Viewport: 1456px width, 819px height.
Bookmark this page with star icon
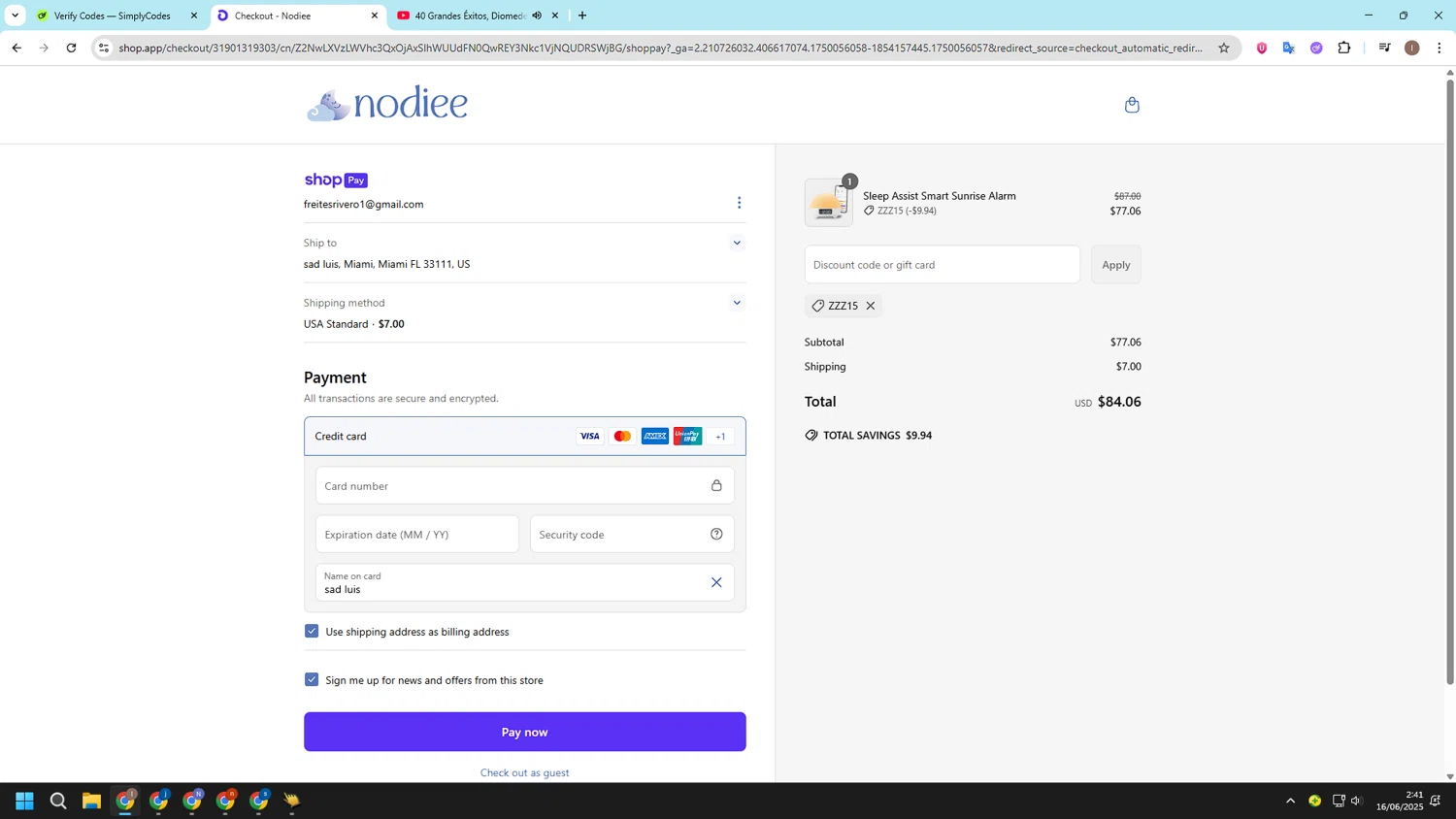coord(1224,48)
